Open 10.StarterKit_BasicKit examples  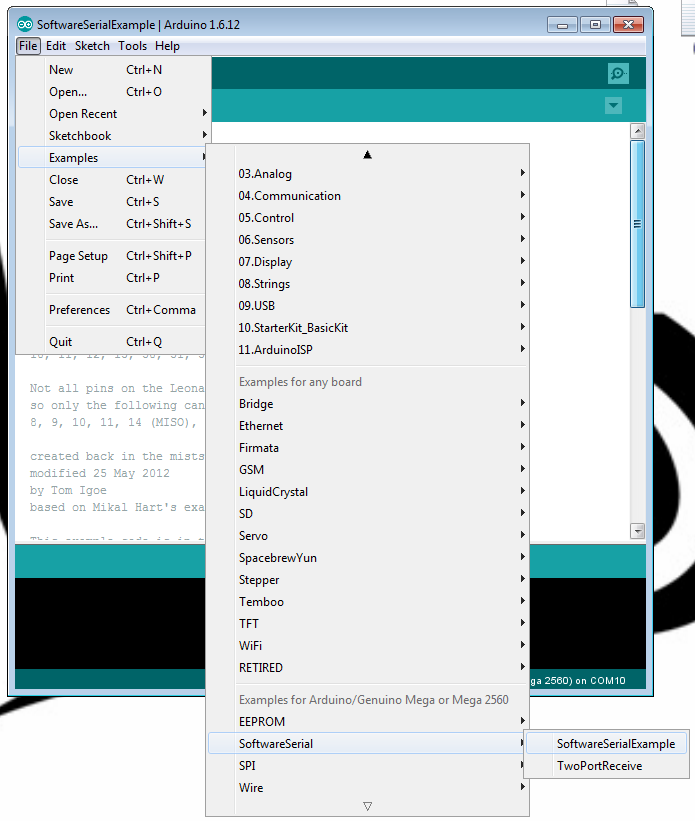click(x=368, y=328)
